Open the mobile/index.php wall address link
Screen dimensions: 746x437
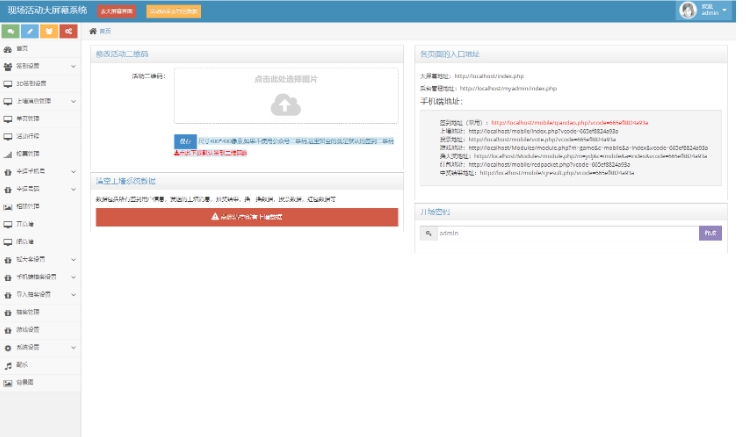click(543, 131)
